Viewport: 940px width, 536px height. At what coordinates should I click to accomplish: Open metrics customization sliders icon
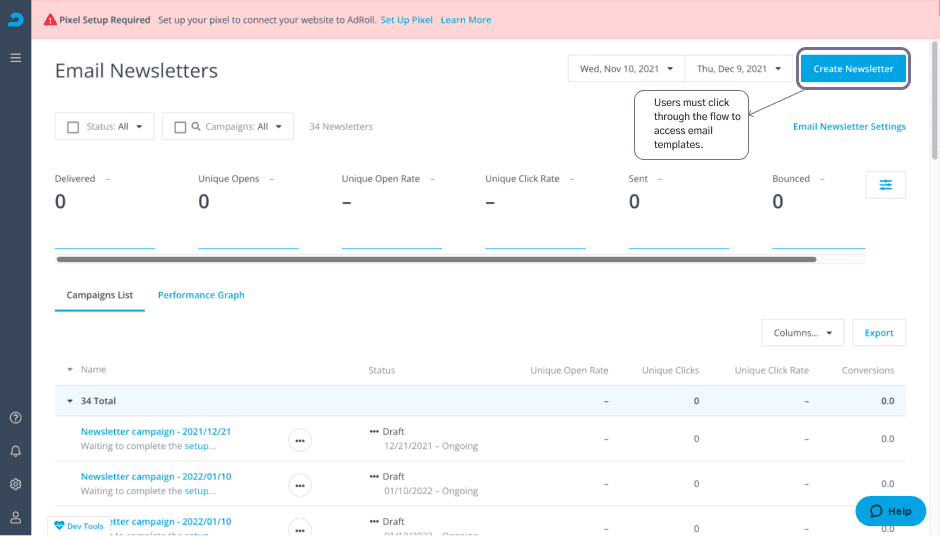tap(885, 185)
